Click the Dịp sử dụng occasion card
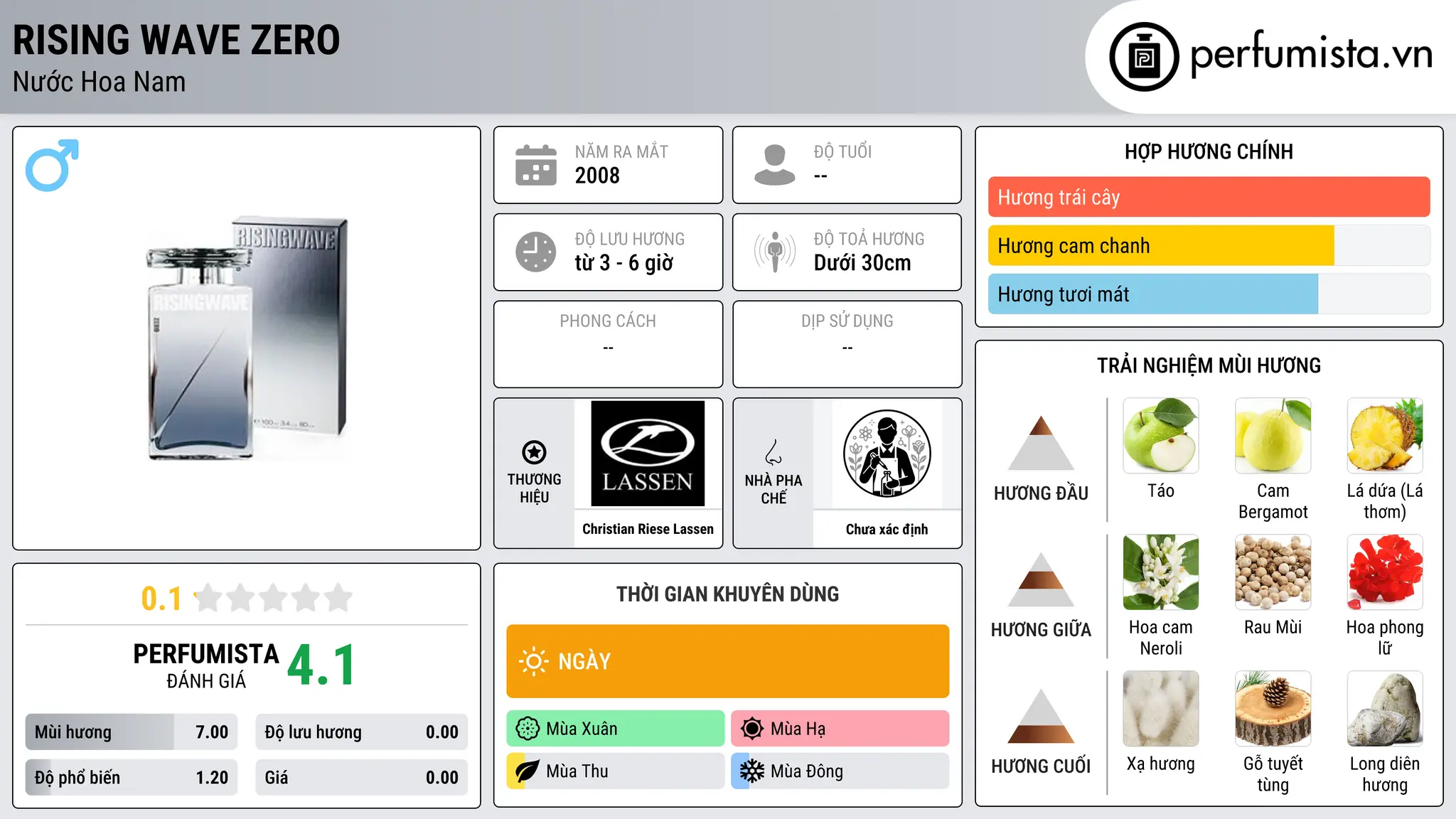The height and width of the screenshot is (819, 1456). coord(847,344)
